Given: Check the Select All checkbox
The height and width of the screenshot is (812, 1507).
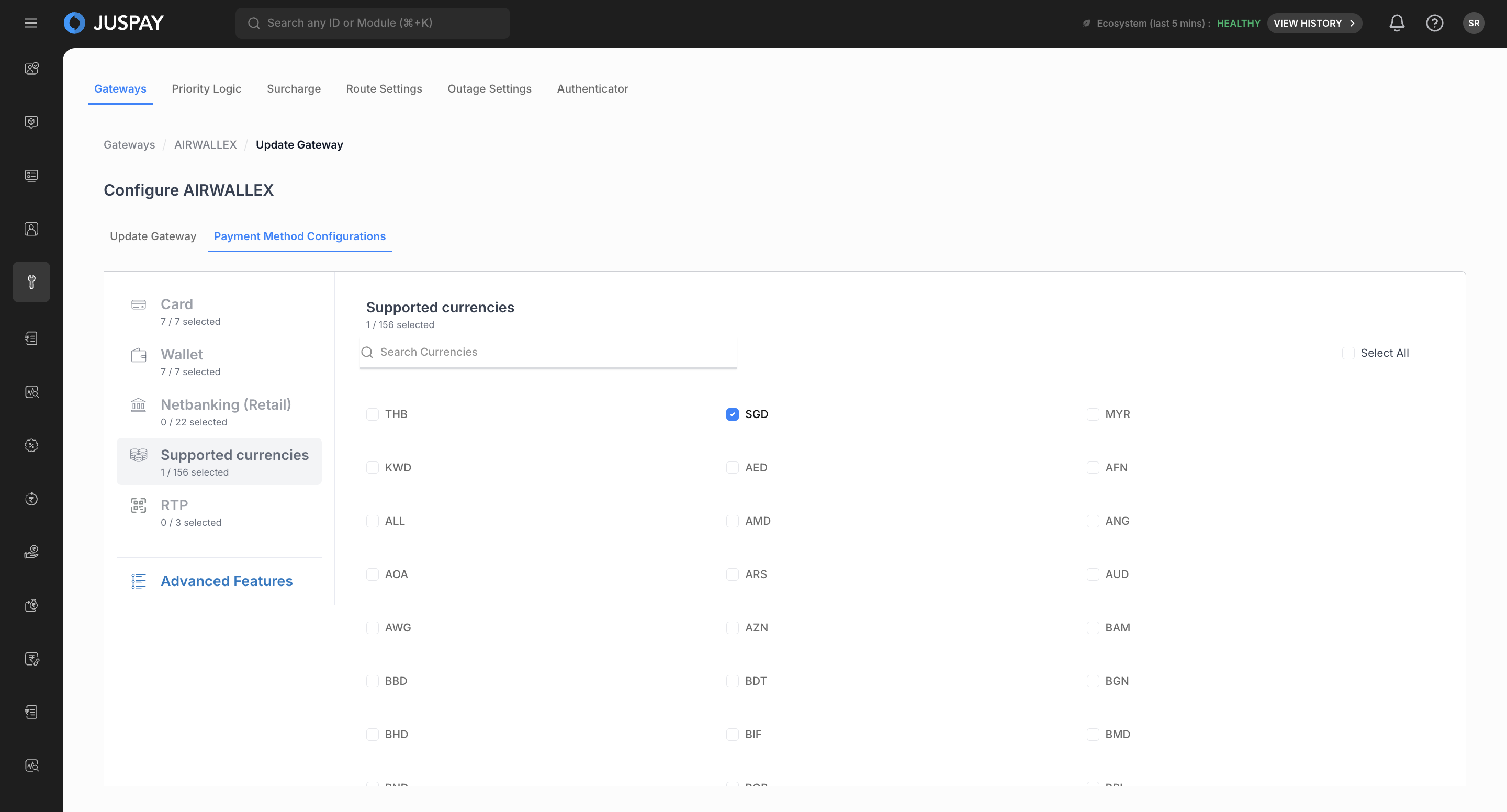Looking at the screenshot, I should click(x=1348, y=353).
